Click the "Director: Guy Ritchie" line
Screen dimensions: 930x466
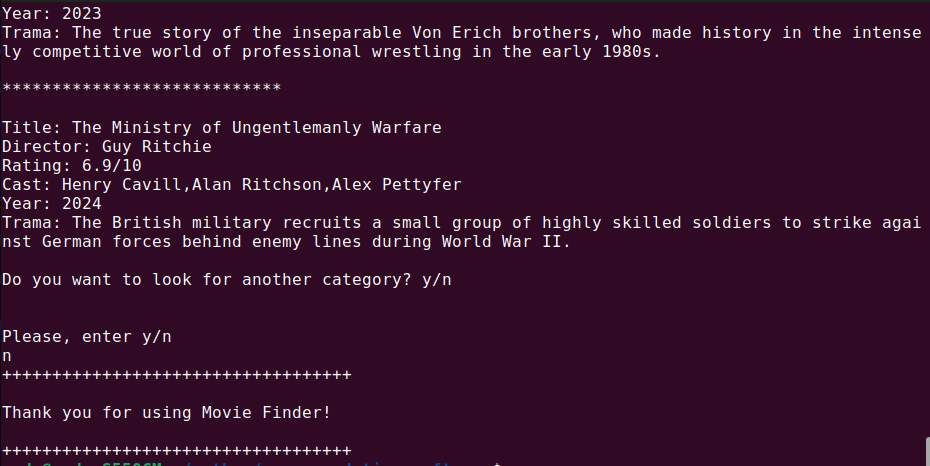[106, 147]
